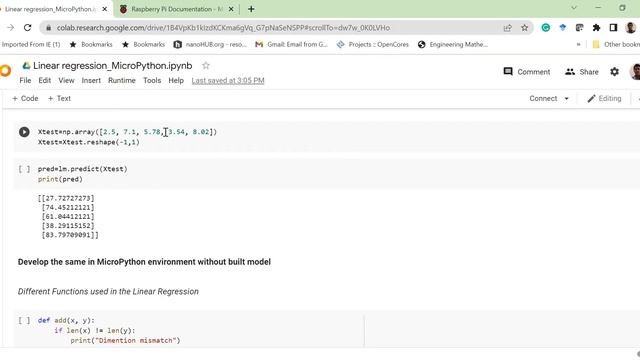Click the print("Dimention mismatch") line
This screenshot has width=640, height=360.
125,340
